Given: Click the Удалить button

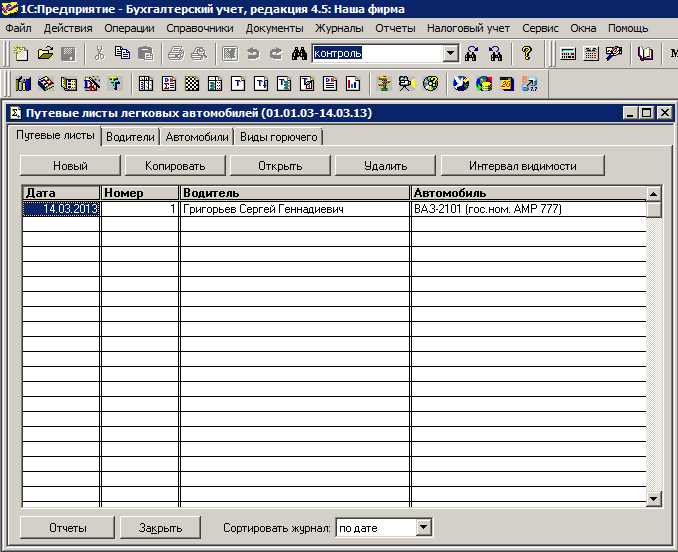Looking at the screenshot, I should tap(385, 166).
